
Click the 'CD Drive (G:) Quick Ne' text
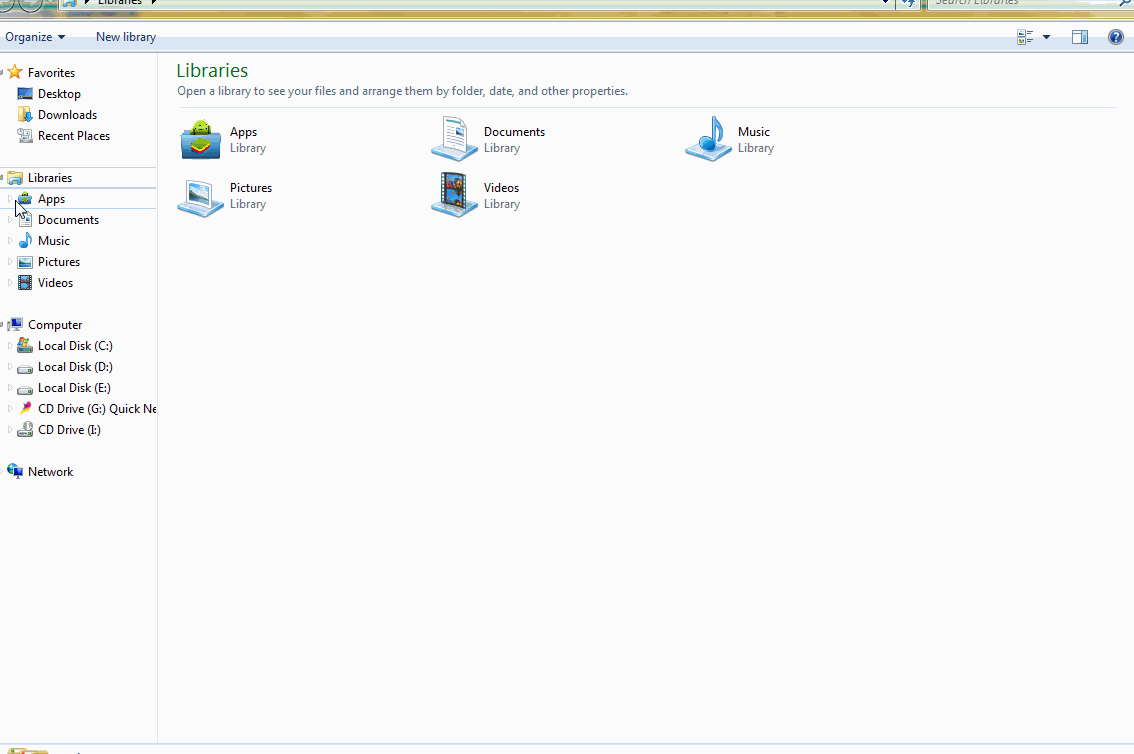click(x=97, y=409)
